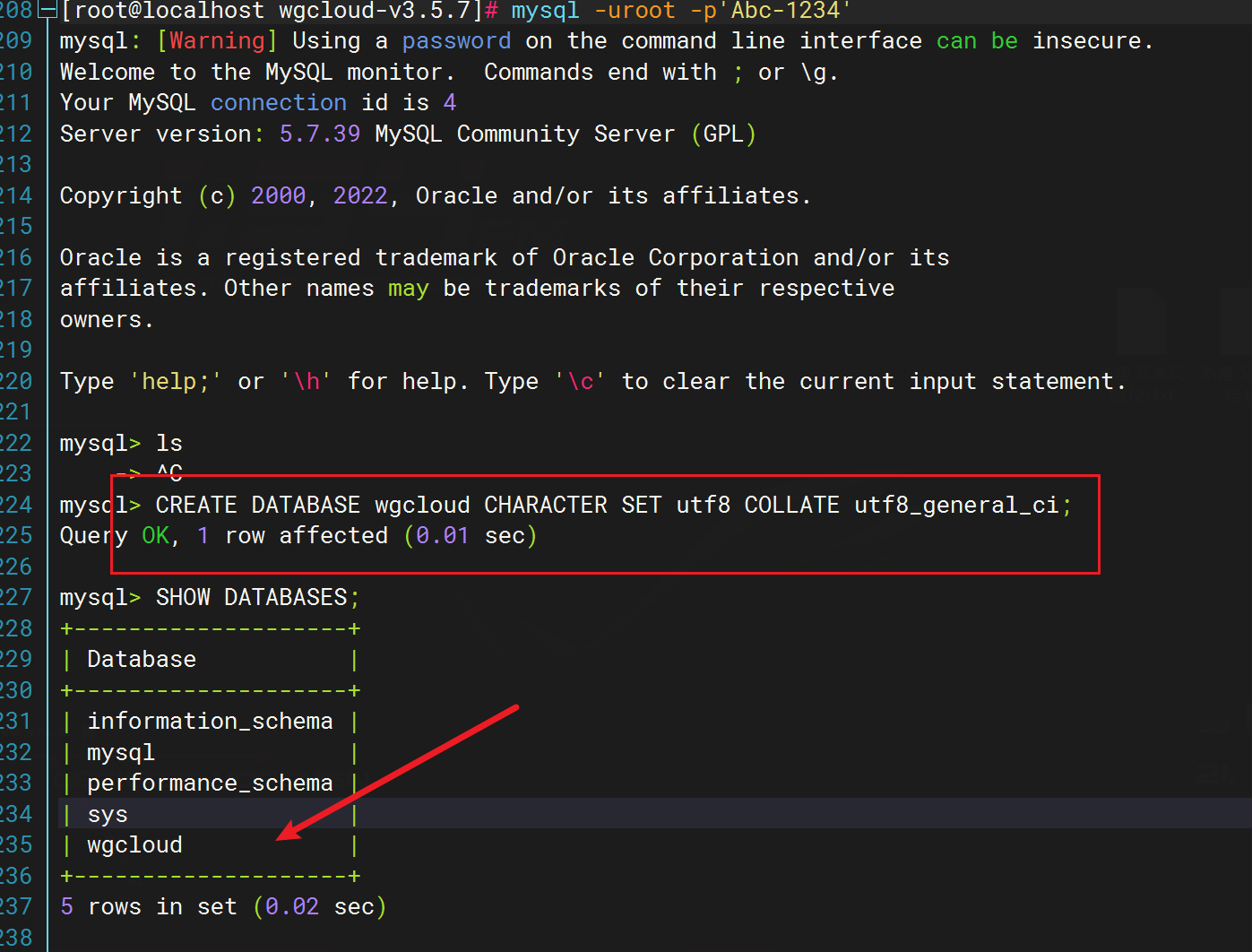Screen dimensions: 1252x952
Task: Click the copyright year '2022'
Action: tap(360, 196)
